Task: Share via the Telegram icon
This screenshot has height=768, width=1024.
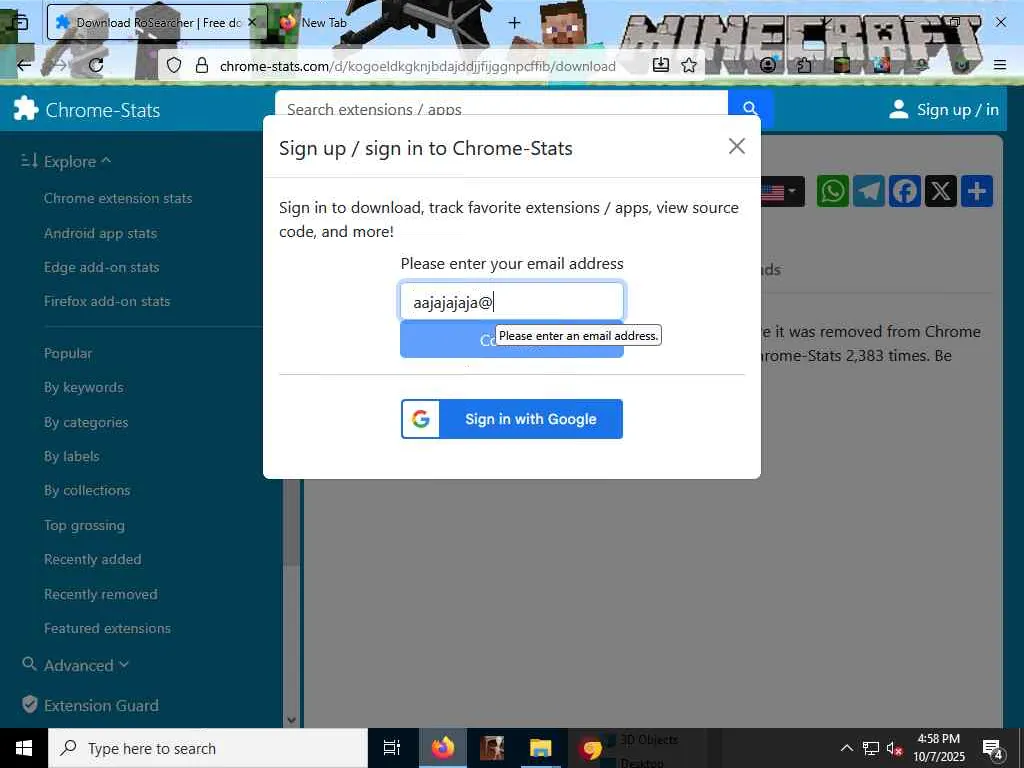Action: (869, 191)
